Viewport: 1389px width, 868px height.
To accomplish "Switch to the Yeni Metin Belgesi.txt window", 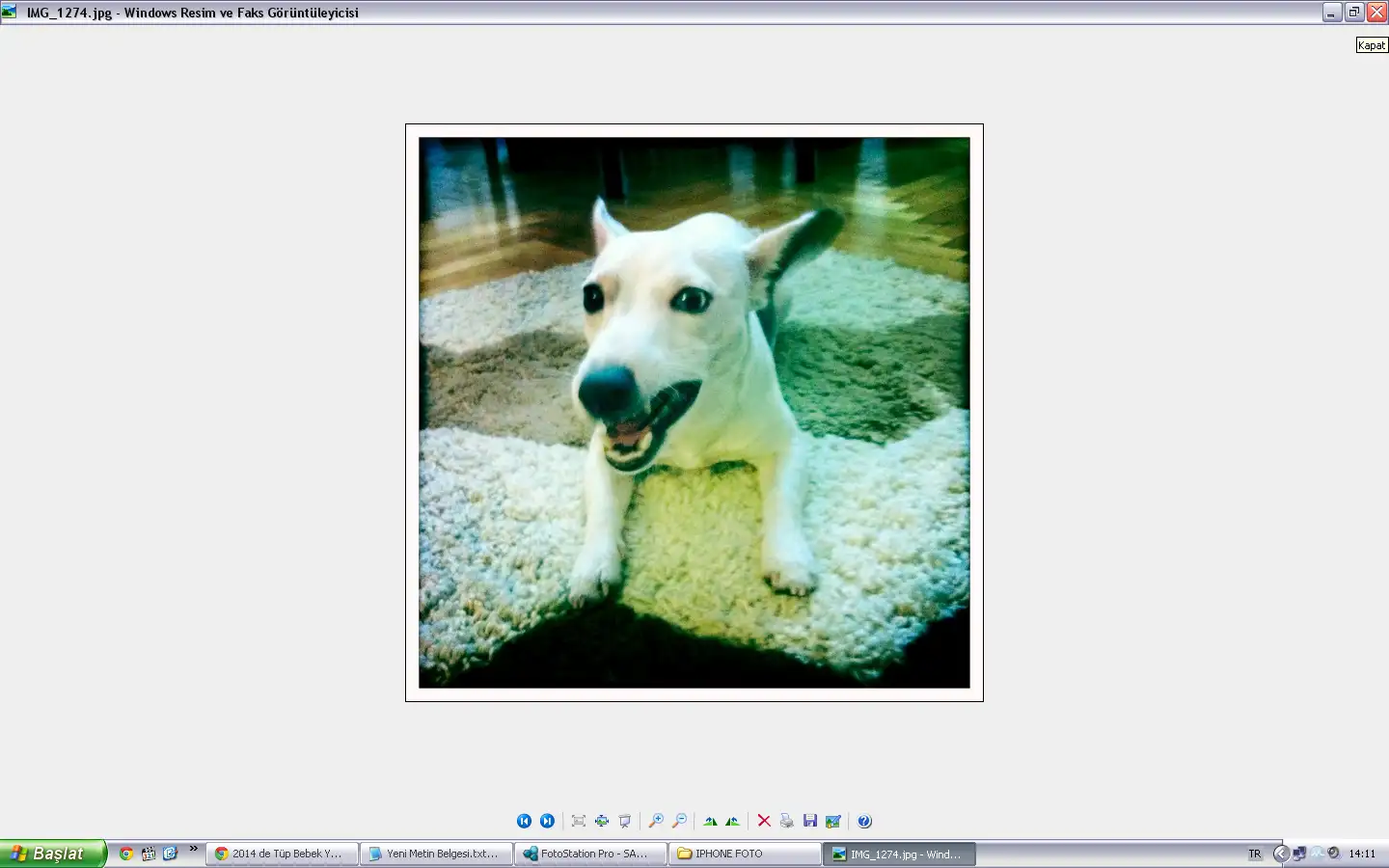I will point(436,854).
